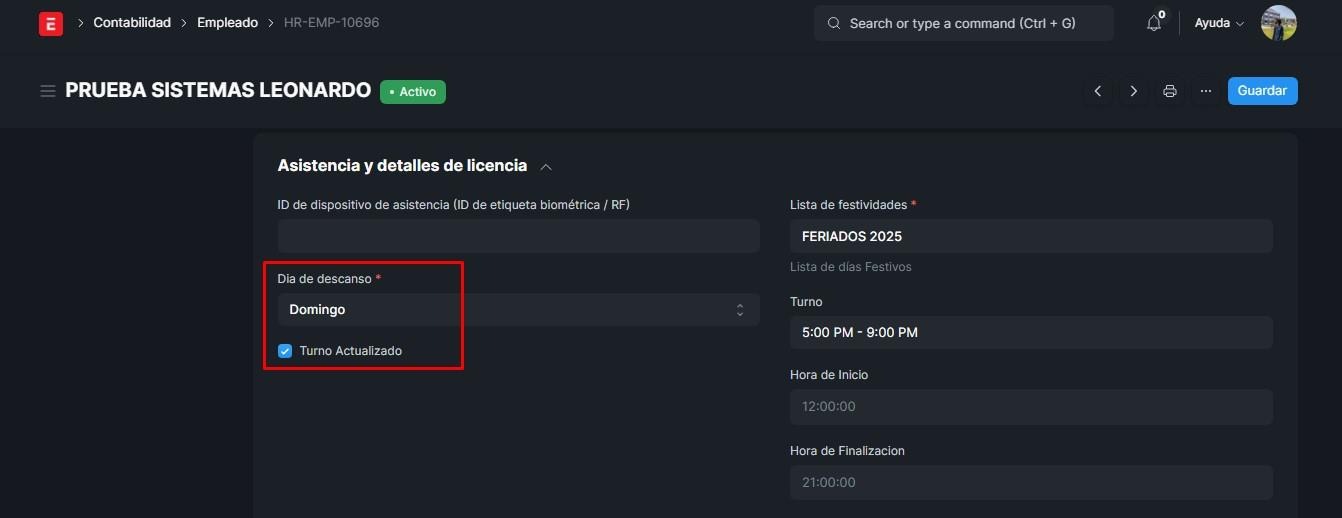Focus the search or command bar
The height and width of the screenshot is (518, 1342).
[963, 23]
